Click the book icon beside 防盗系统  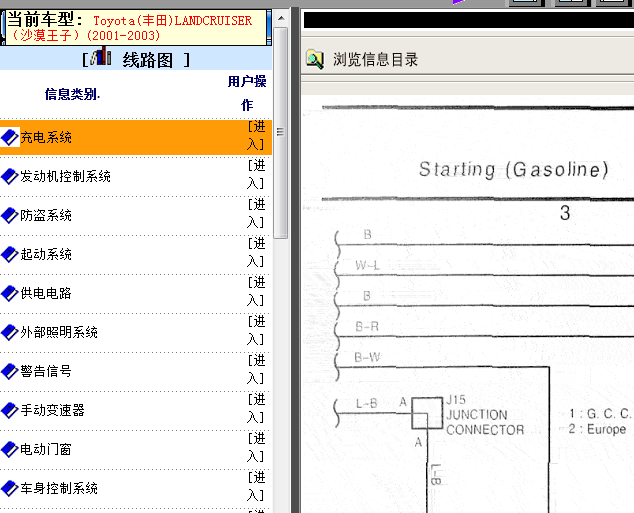point(10,215)
